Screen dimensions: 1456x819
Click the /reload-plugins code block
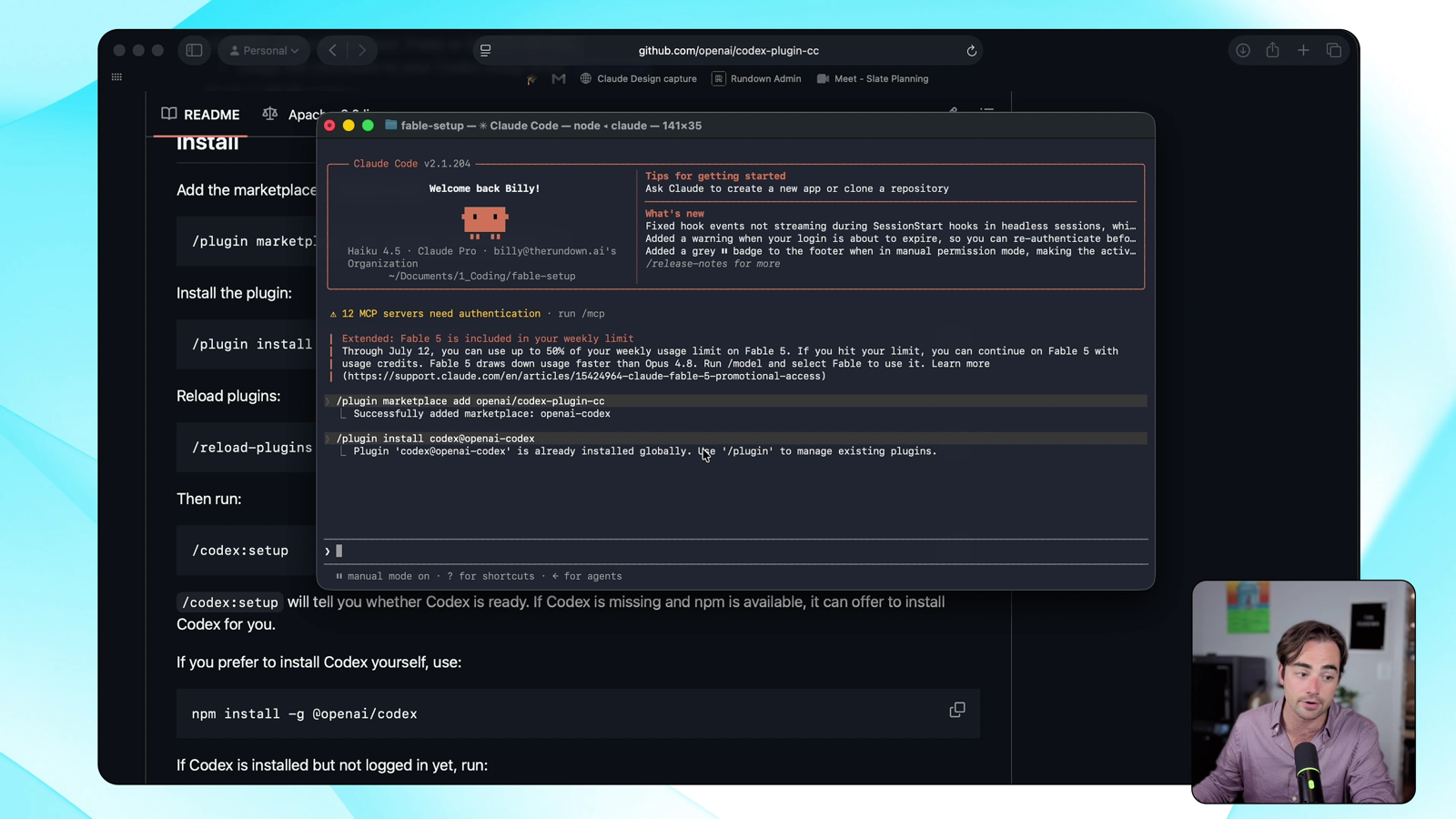(247, 447)
